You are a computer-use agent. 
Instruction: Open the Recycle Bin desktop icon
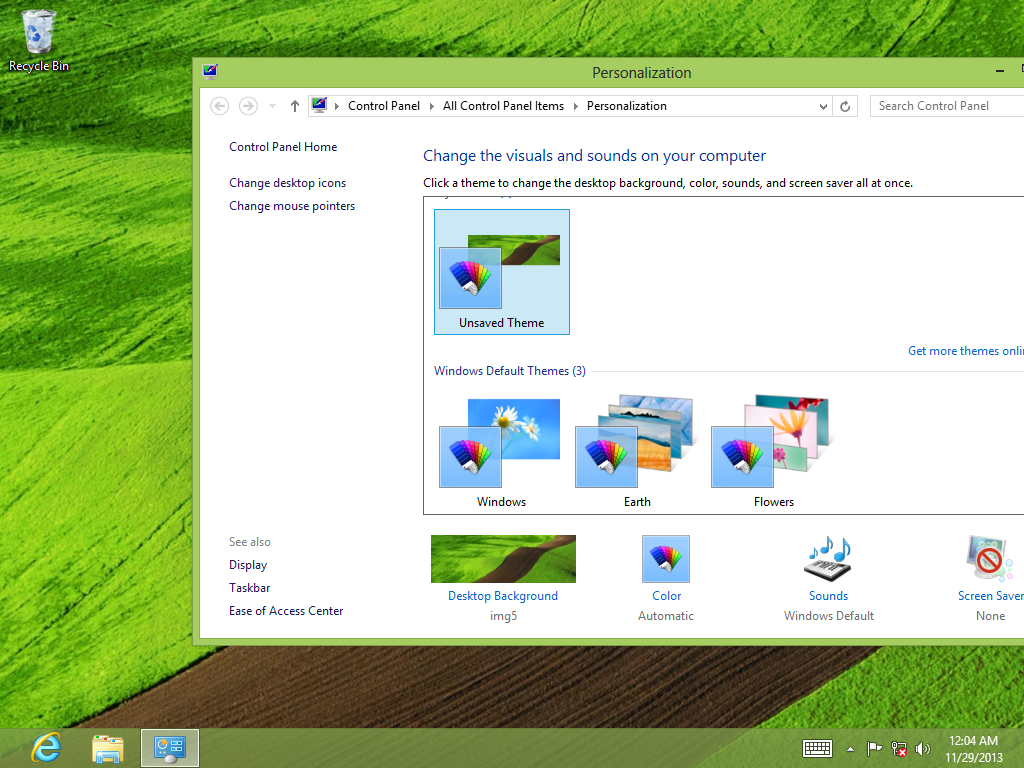tap(39, 40)
